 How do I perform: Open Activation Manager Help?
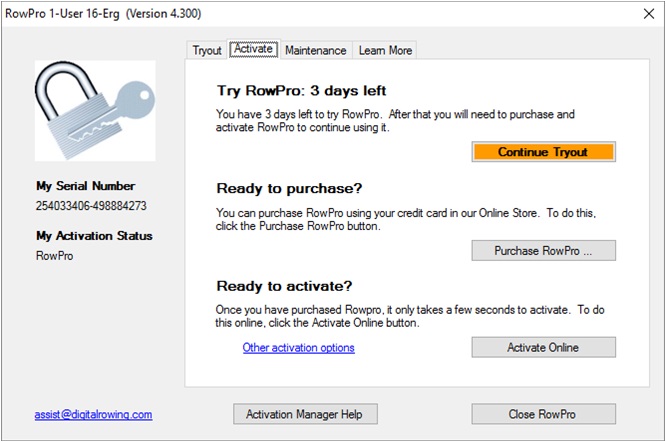tap(305, 414)
